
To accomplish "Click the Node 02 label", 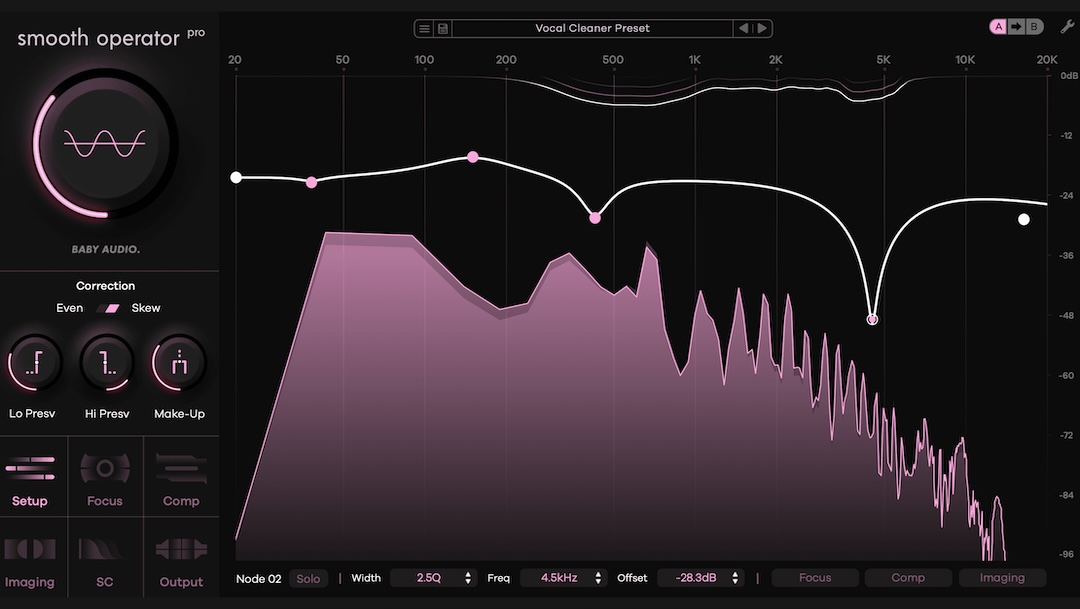I will [258, 579].
